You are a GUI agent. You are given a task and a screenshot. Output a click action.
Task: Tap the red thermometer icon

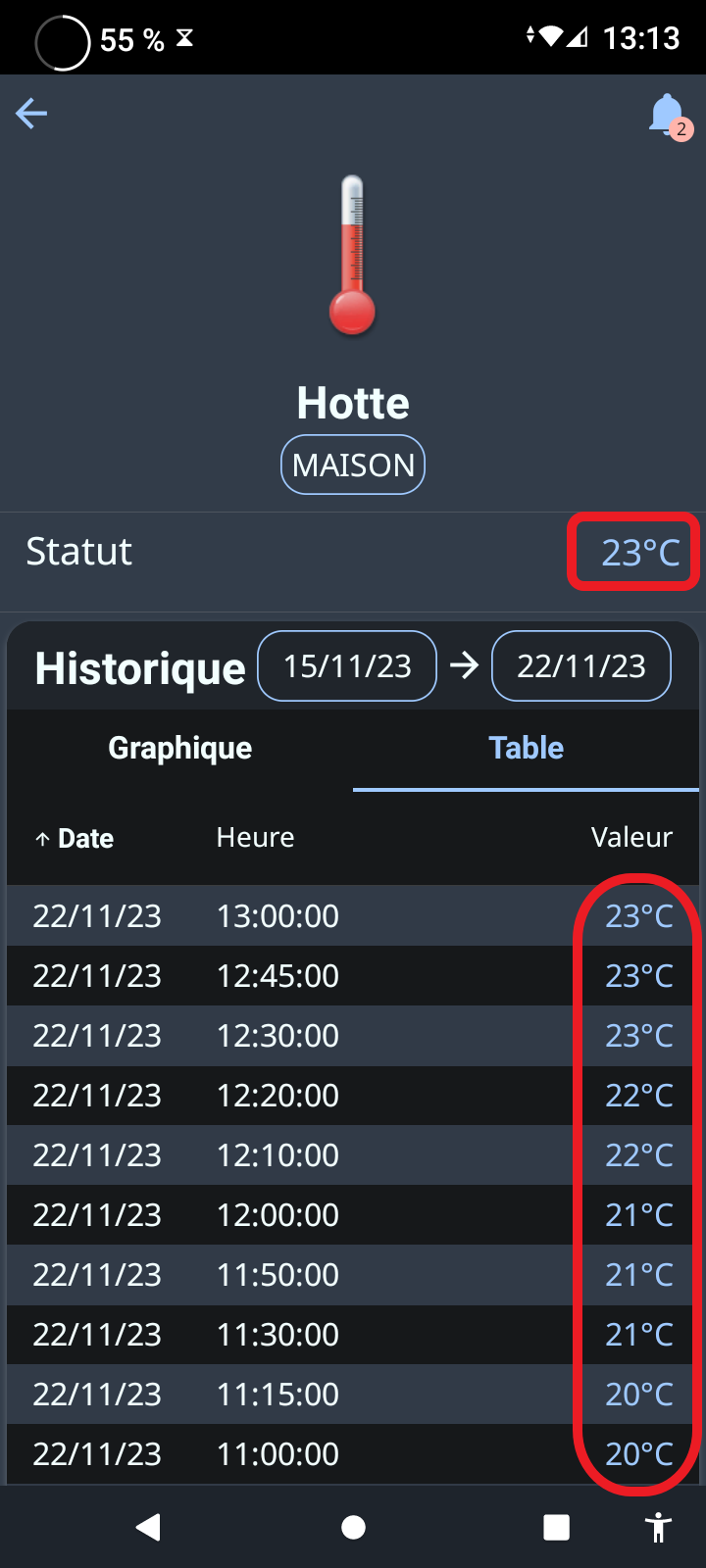coord(352,255)
